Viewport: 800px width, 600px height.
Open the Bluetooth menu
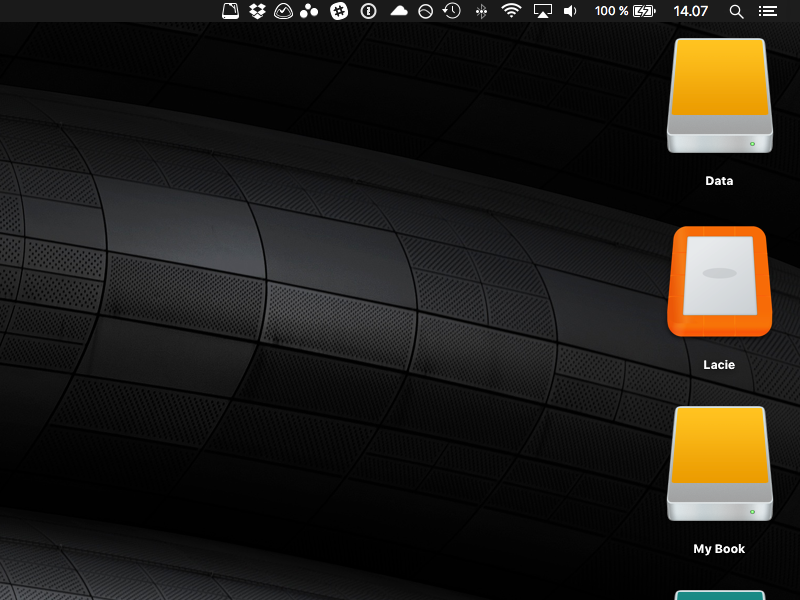[x=481, y=11]
